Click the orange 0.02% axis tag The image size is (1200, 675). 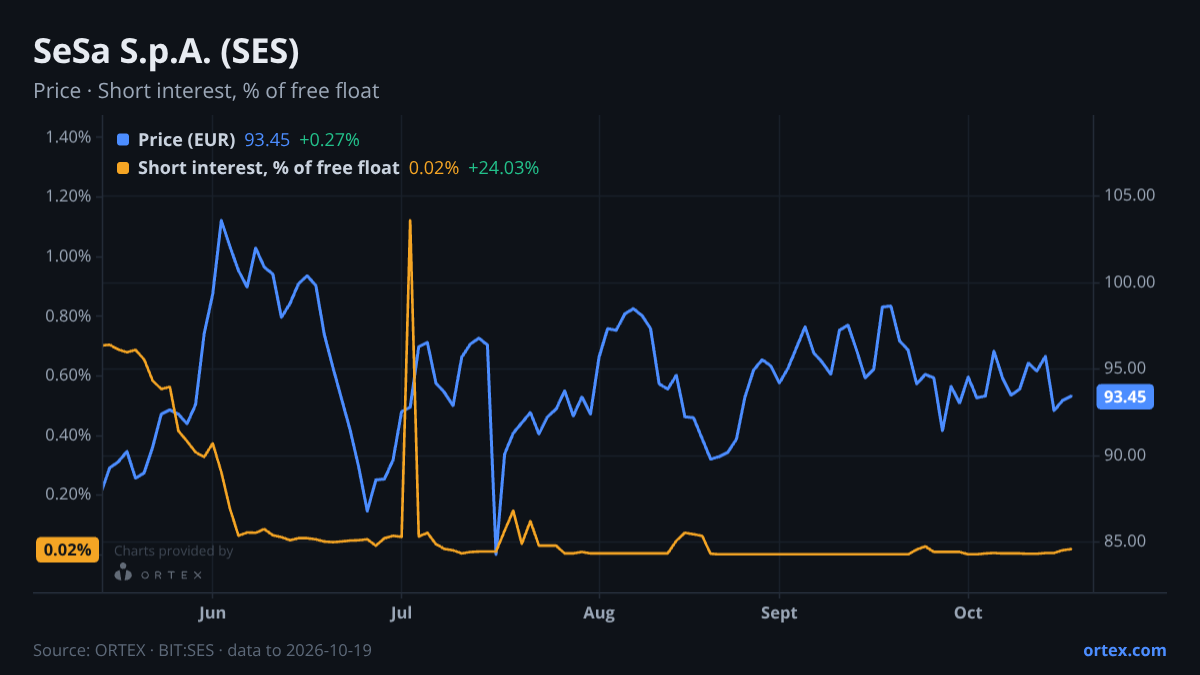pyautogui.click(x=68, y=549)
